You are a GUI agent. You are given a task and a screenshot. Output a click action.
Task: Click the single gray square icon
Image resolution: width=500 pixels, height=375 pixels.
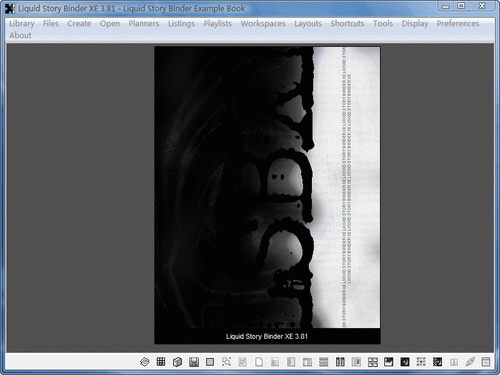pos(210,362)
